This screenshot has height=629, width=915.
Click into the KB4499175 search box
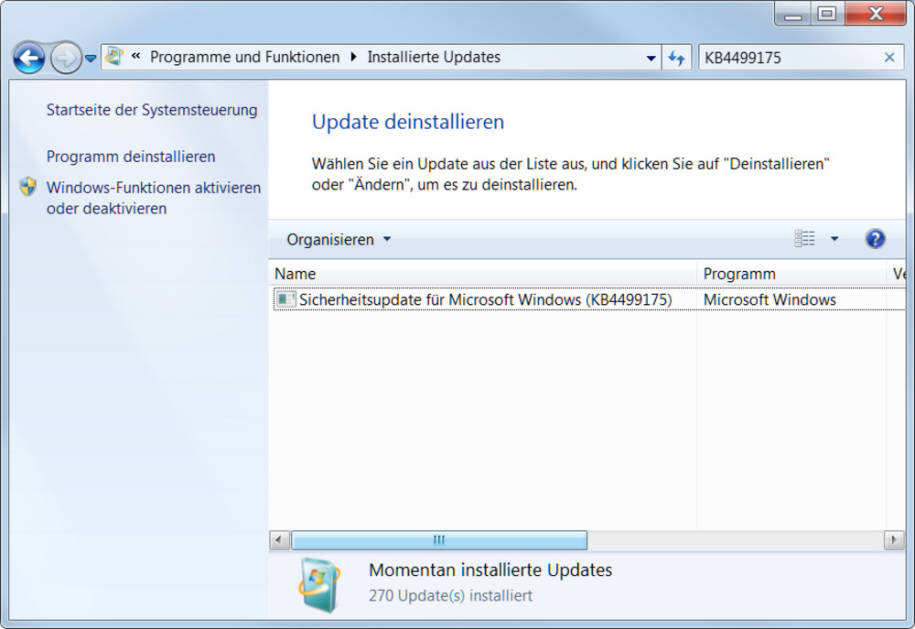791,58
